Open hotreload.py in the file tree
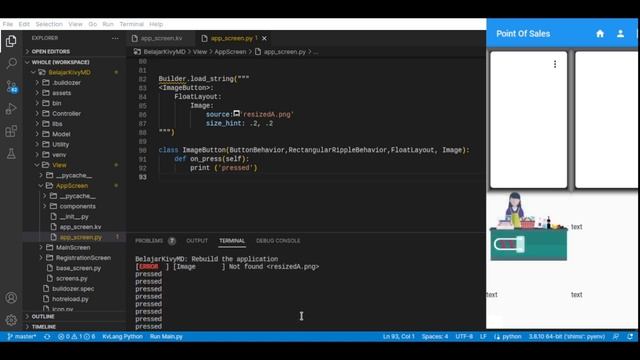Image resolution: width=640 pixels, height=360 pixels. [x=74, y=299]
